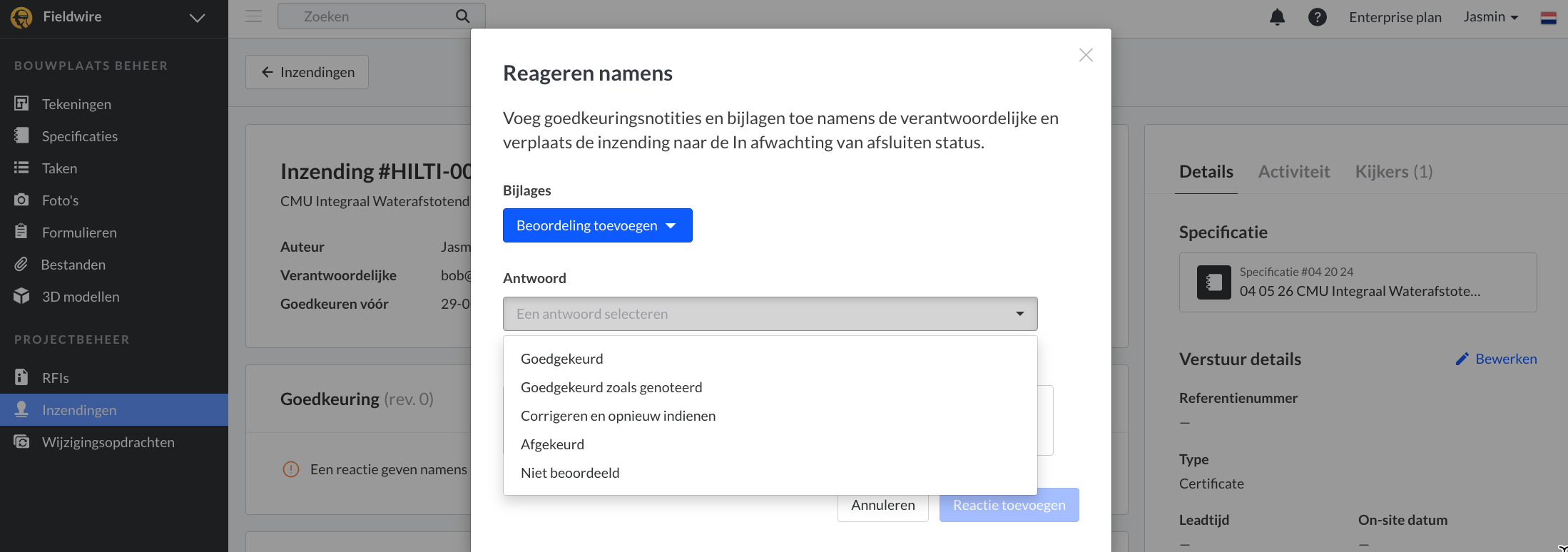Switch to the Activiteit tab
The width and height of the screenshot is (1568, 552).
tap(1293, 172)
